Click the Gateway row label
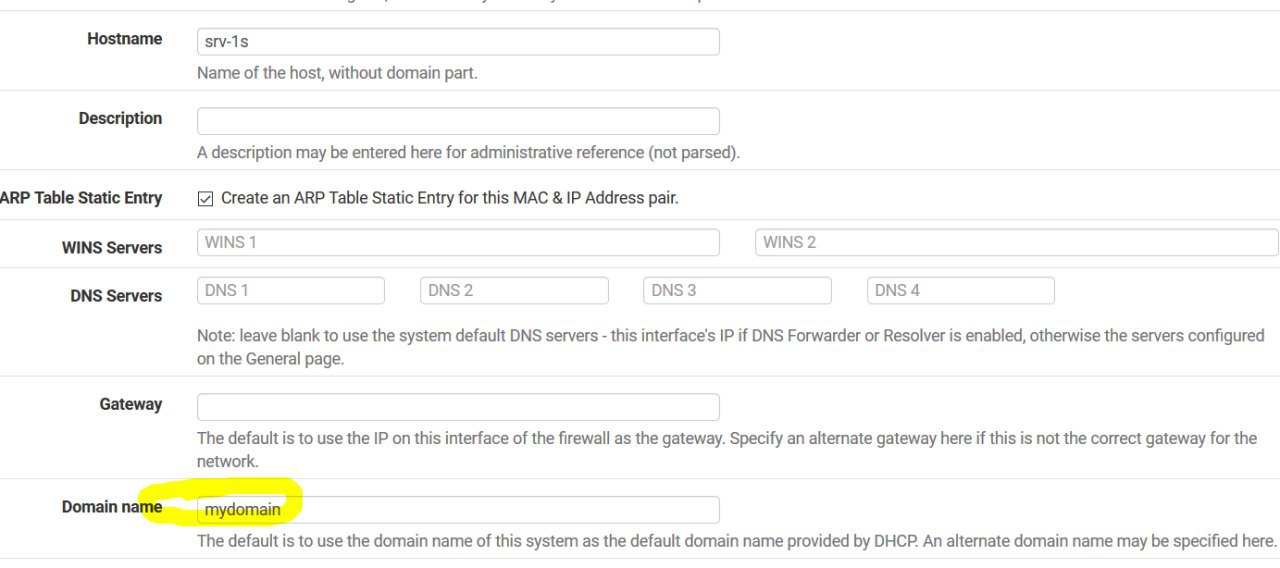The height and width of the screenshot is (568, 1280). (x=131, y=404)
